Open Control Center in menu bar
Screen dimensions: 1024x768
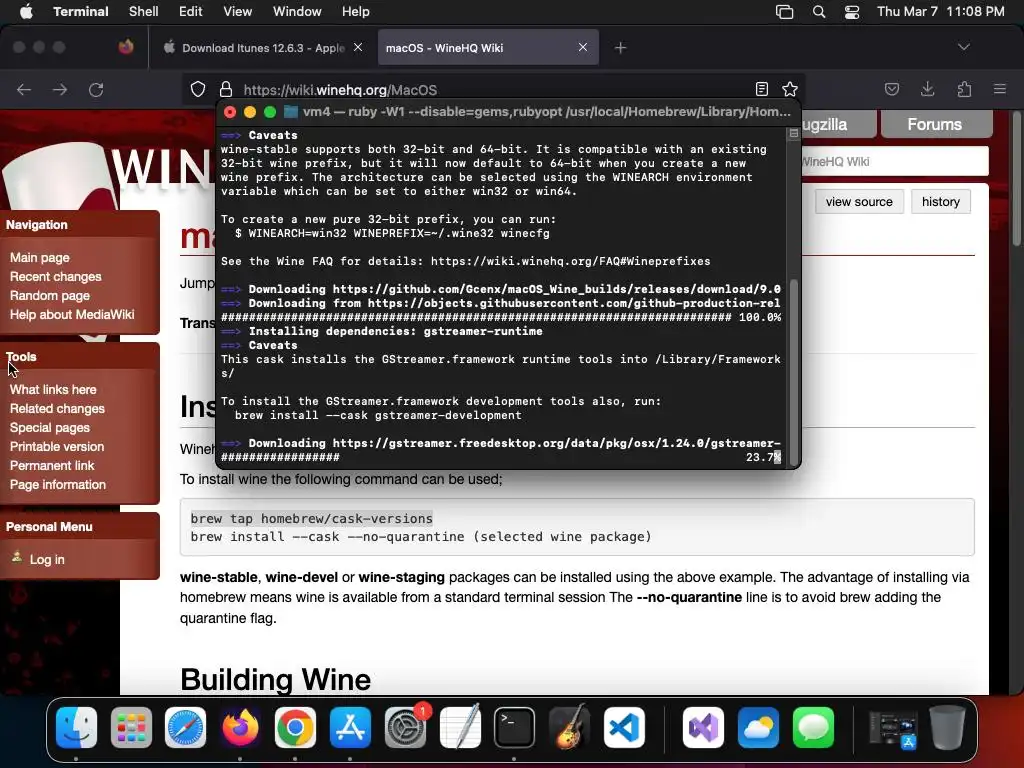tap(852, 12)
